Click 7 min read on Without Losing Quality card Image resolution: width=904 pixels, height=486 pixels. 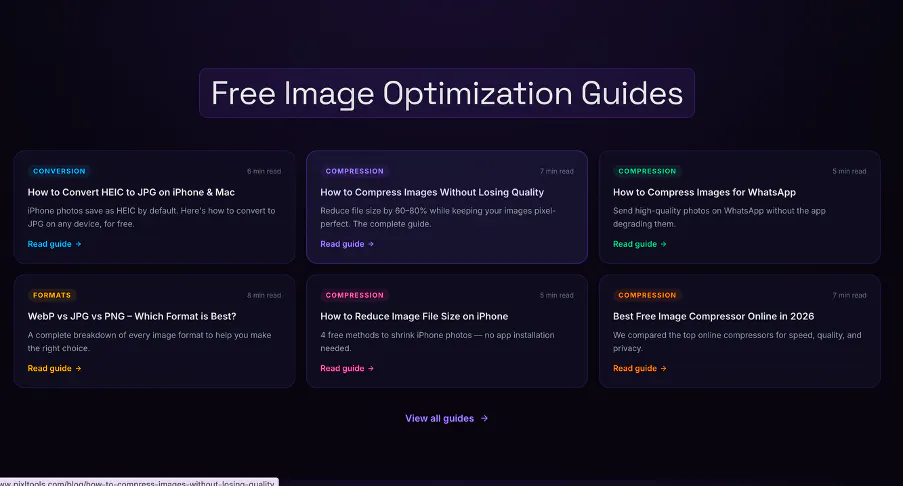[x=556, y=171]
